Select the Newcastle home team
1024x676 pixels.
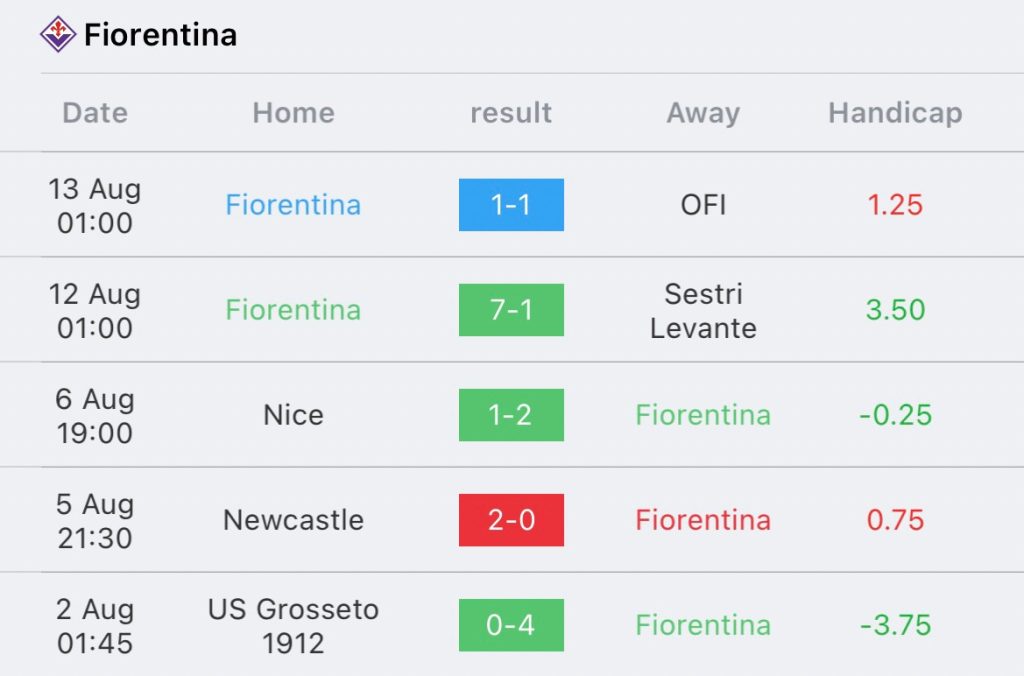293,520
